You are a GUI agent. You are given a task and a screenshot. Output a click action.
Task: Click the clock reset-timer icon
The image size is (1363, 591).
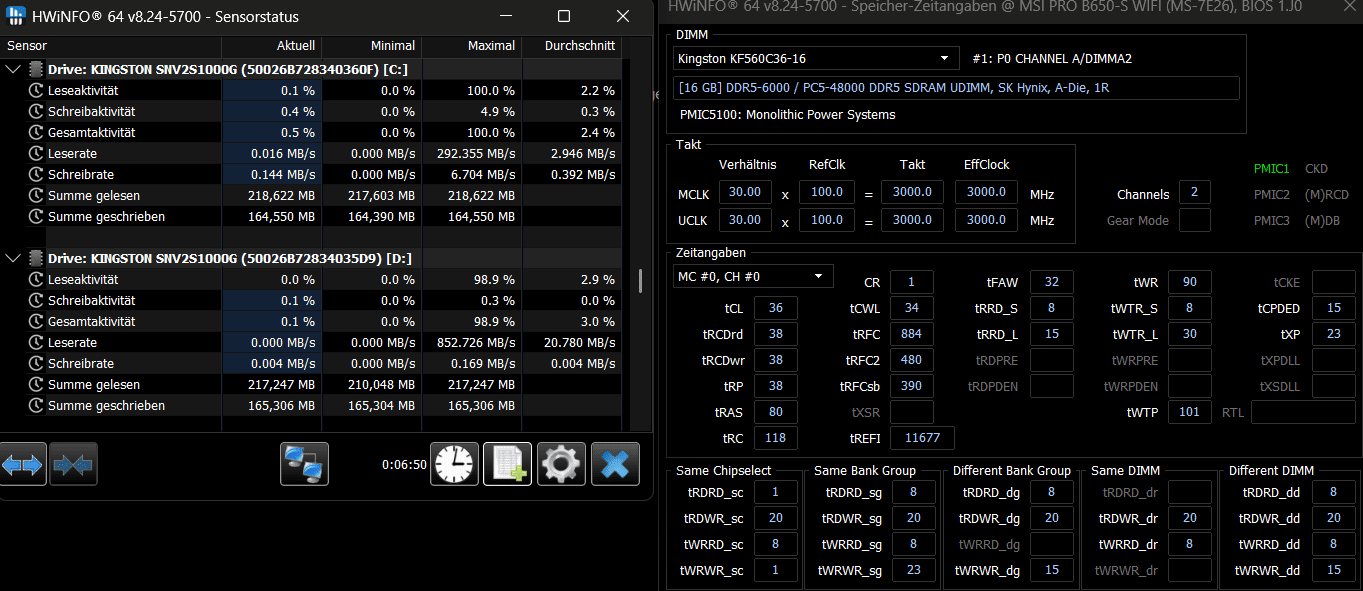[454, 464]
